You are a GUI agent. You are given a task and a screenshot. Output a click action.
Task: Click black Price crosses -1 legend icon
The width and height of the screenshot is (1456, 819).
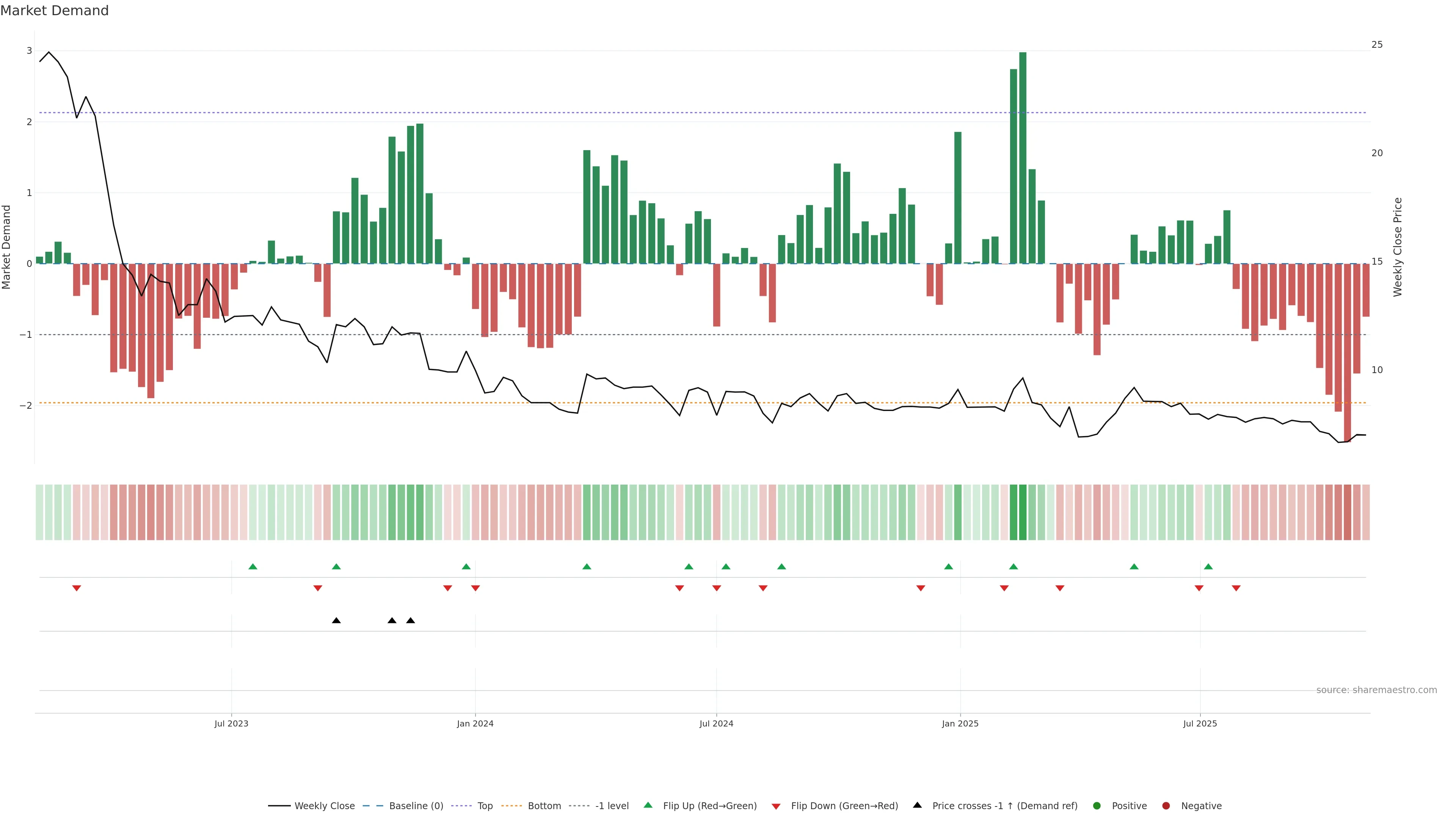917,805
